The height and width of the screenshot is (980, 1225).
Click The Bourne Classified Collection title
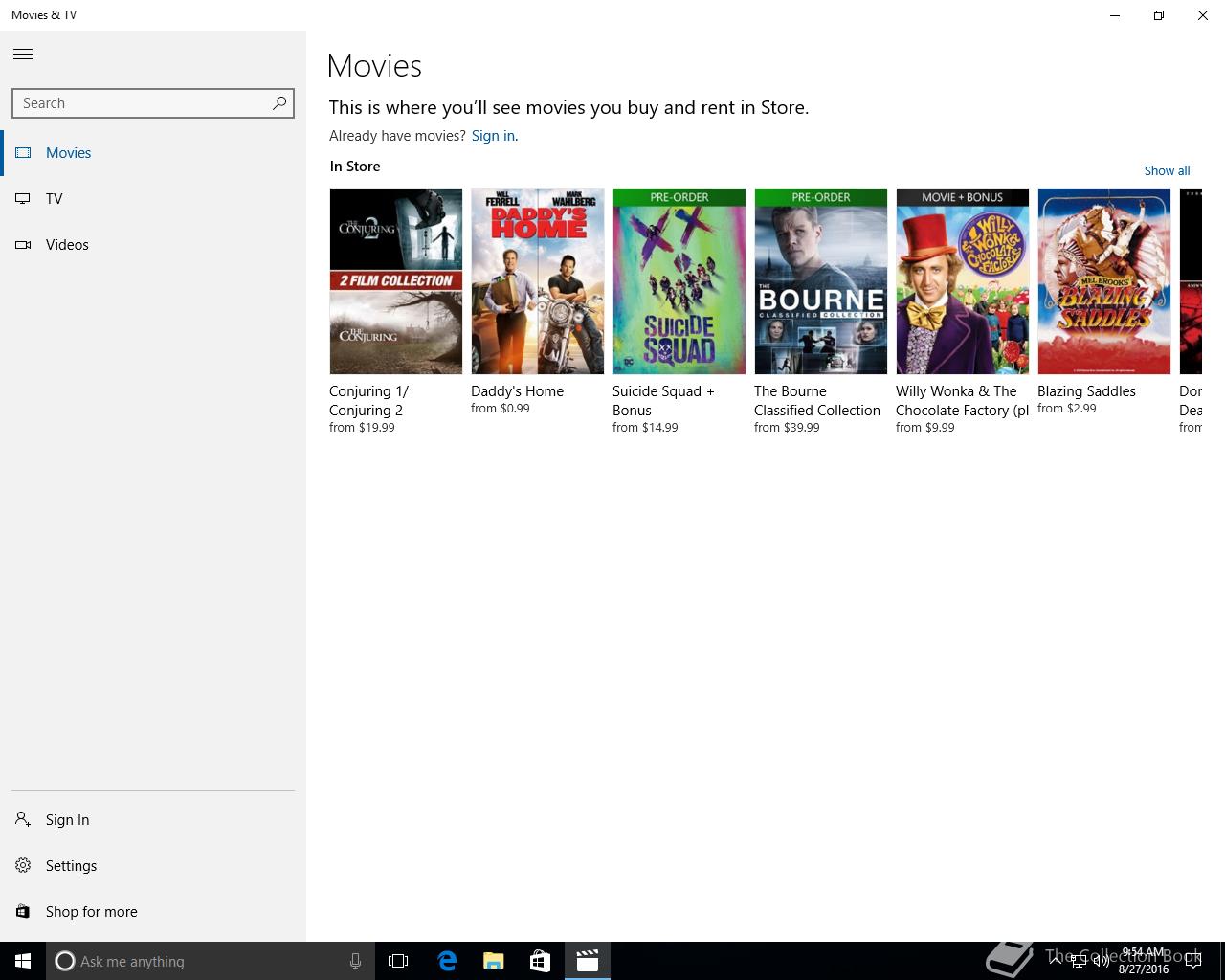pyautogui.click(x=817, y=401)
